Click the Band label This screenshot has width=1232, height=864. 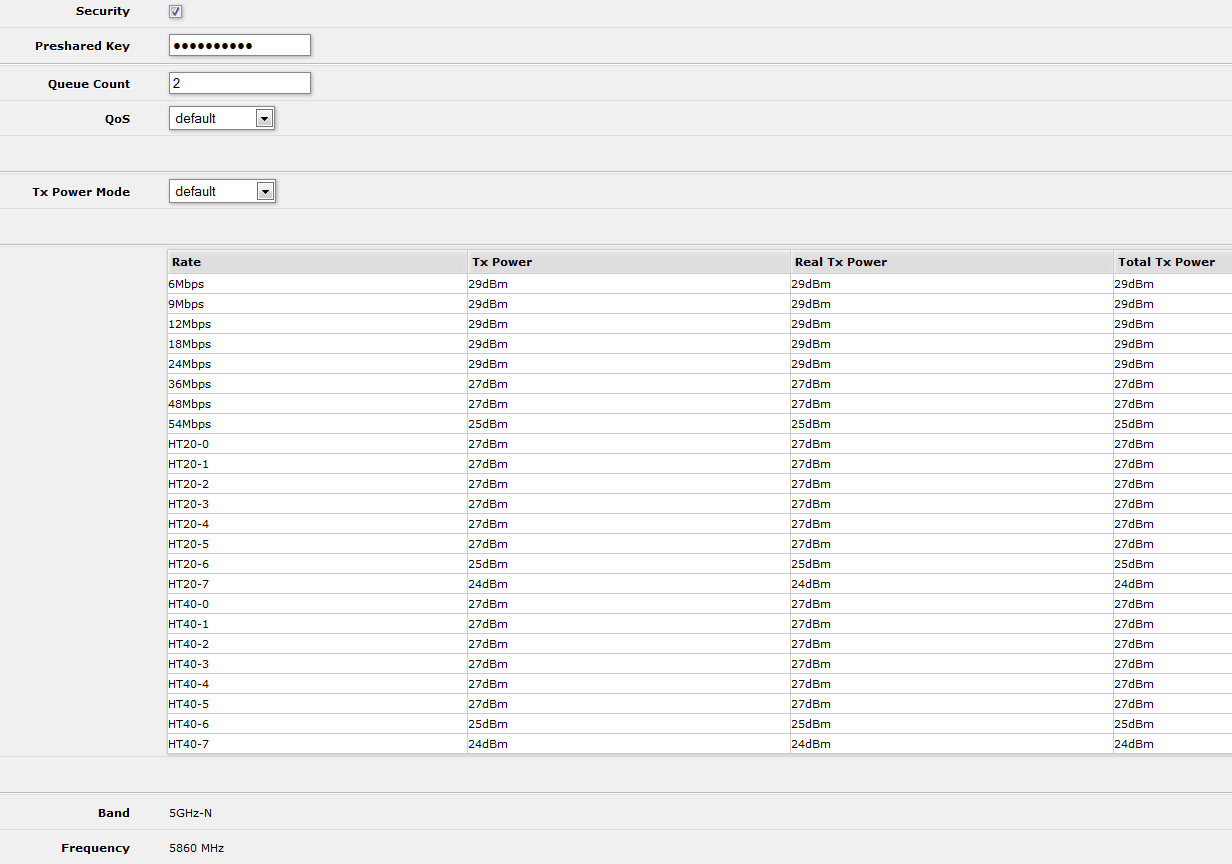click(x=114, y=813)
